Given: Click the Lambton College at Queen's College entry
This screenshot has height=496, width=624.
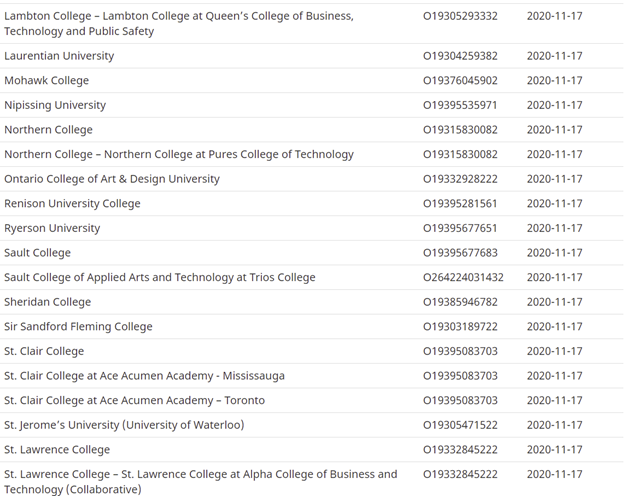Looking at the screenshot, I should click(x=178, y=23).
